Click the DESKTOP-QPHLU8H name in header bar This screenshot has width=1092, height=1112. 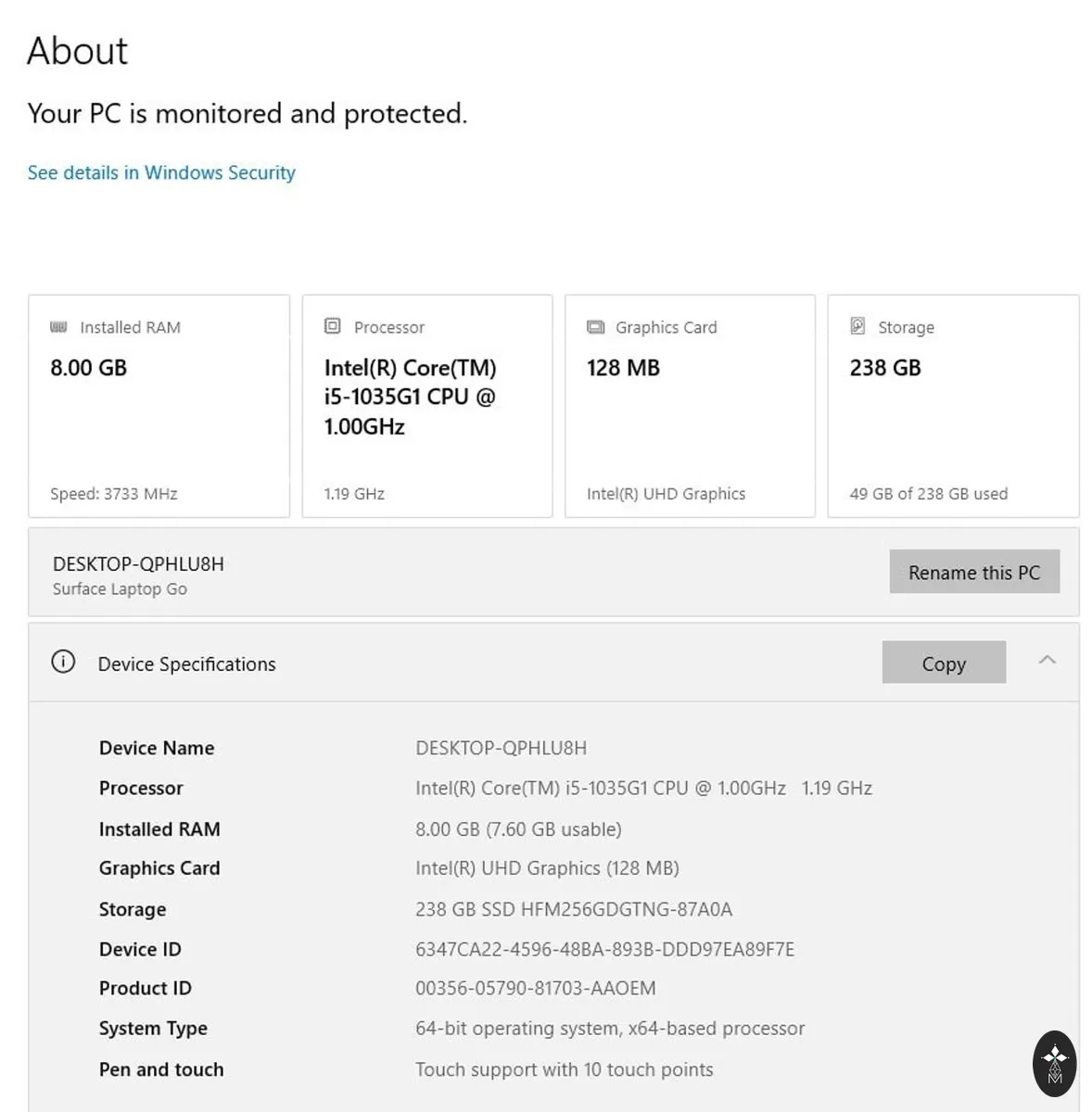pos(138,563)
